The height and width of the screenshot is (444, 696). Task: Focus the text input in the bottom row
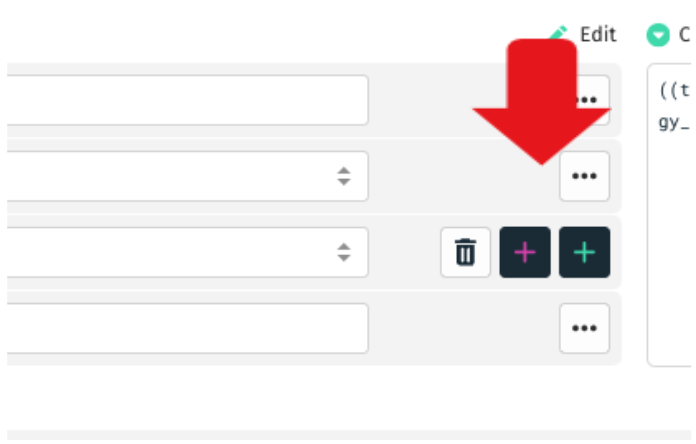pyautogui.click(x=188, y=328)
